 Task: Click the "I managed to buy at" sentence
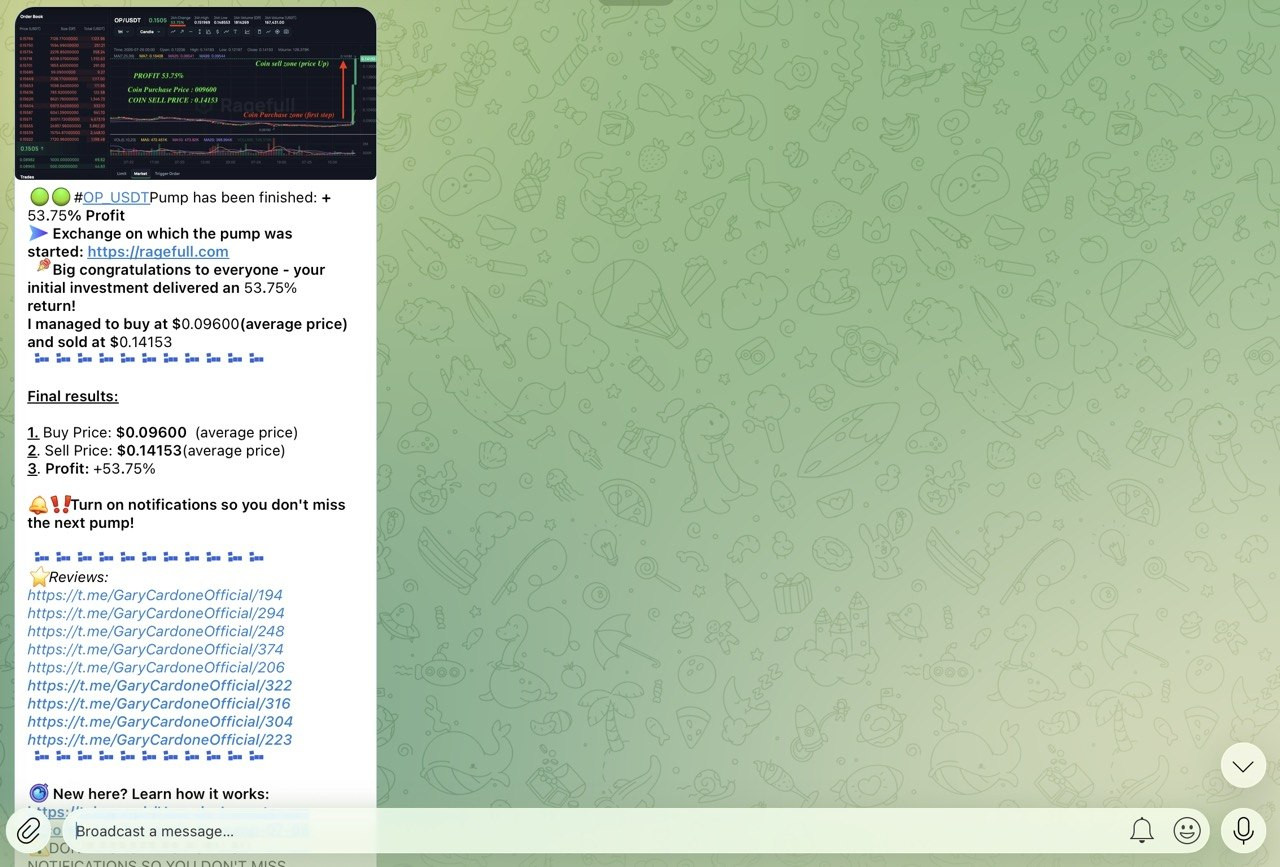188,333
